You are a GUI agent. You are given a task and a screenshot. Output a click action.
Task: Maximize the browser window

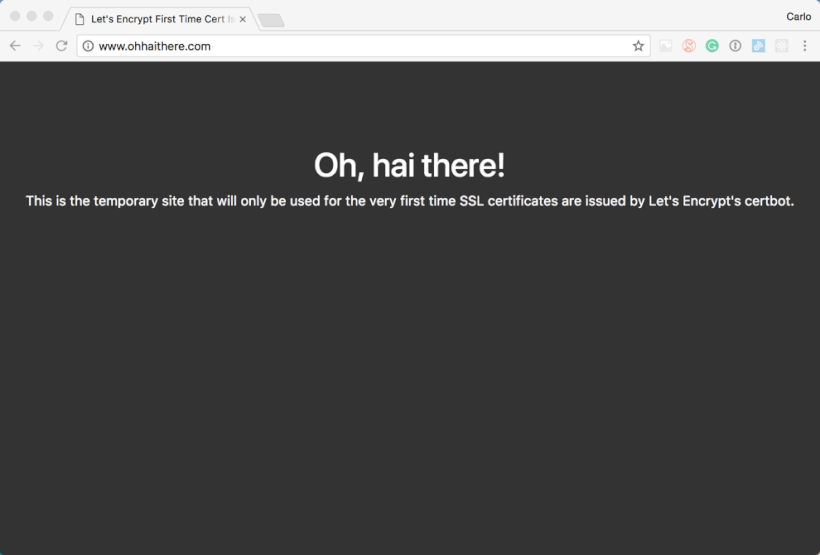click(x=48, y=16)
